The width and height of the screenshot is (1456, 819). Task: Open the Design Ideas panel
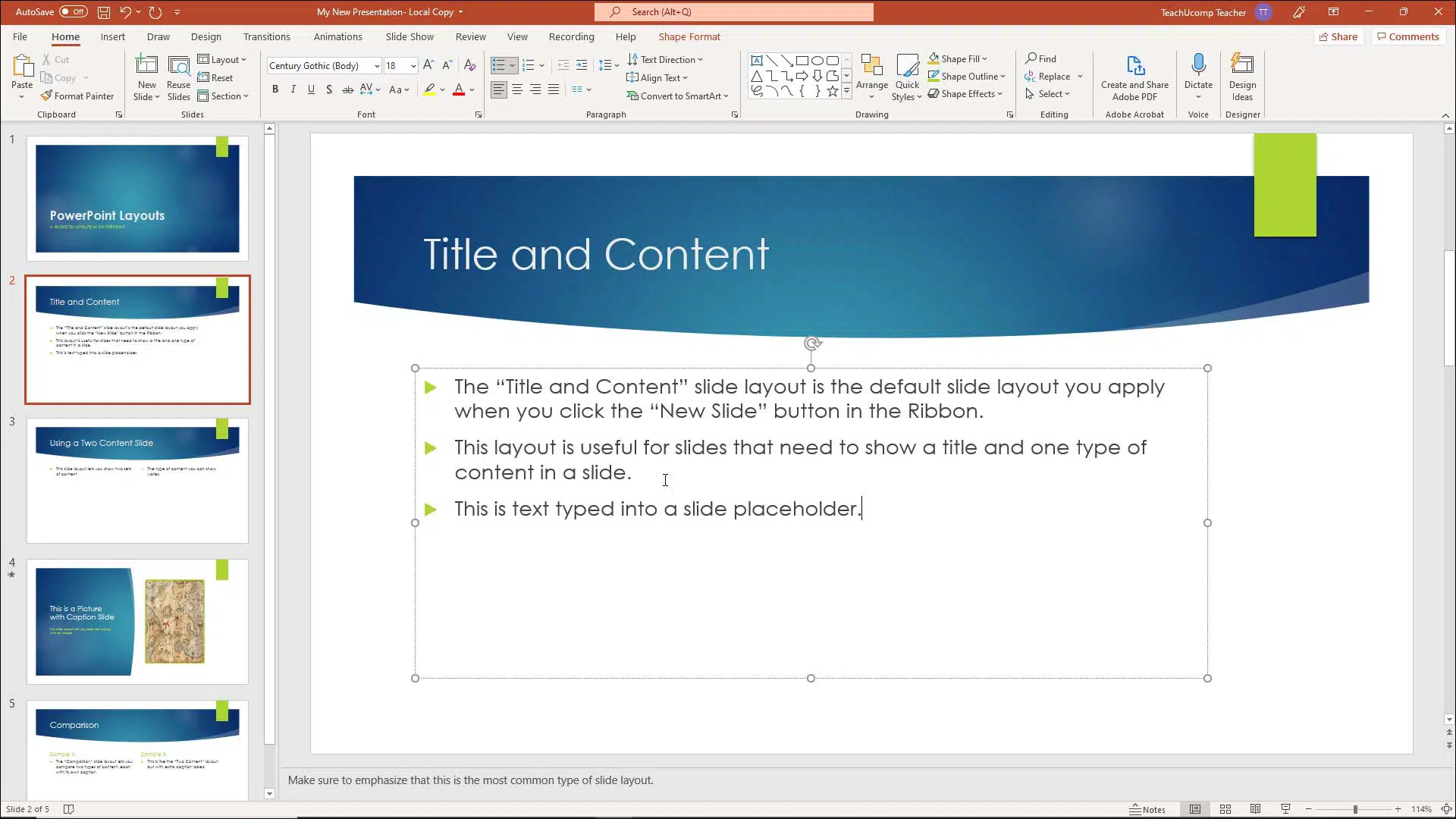coord(1242,76)
